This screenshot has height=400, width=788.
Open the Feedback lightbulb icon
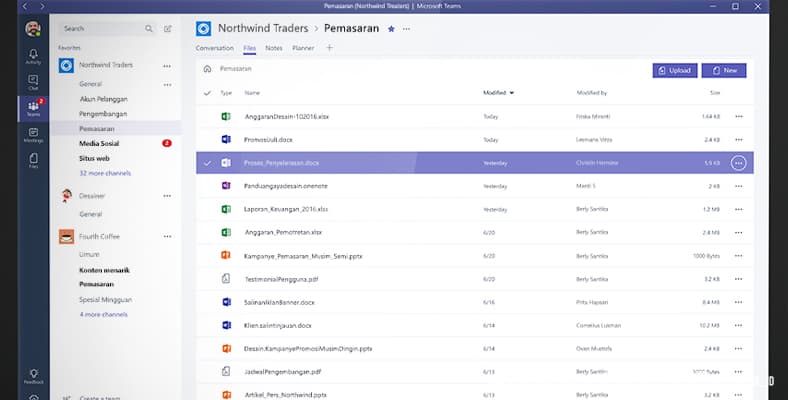33,376
